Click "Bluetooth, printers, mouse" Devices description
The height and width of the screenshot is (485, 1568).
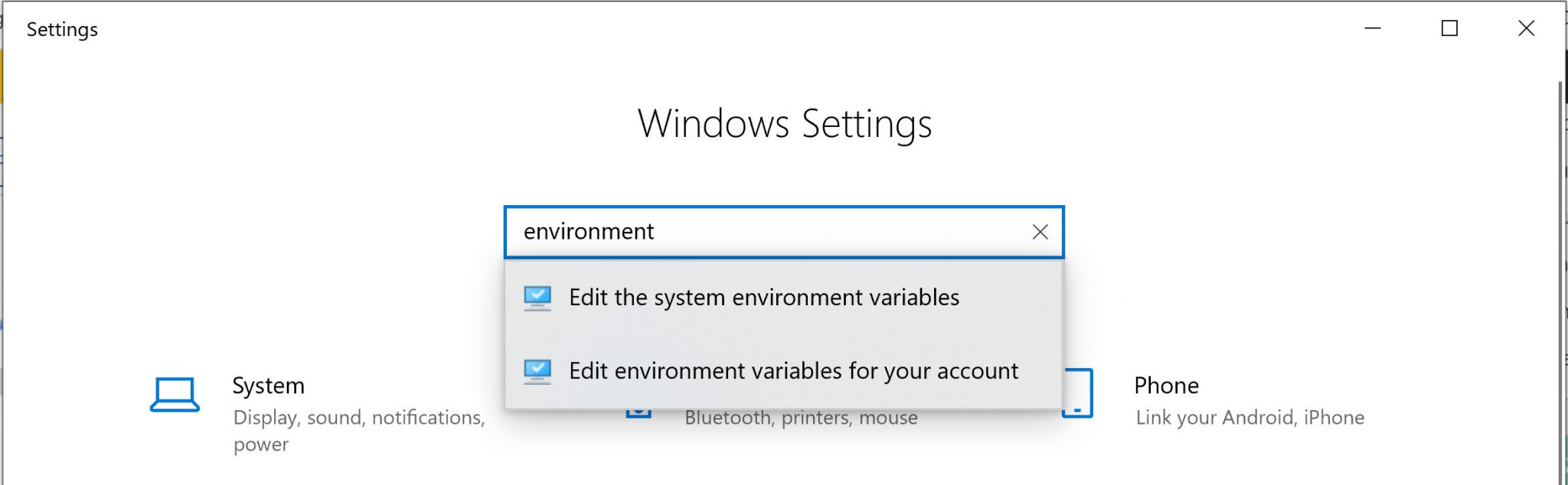(x=801, y=418)
